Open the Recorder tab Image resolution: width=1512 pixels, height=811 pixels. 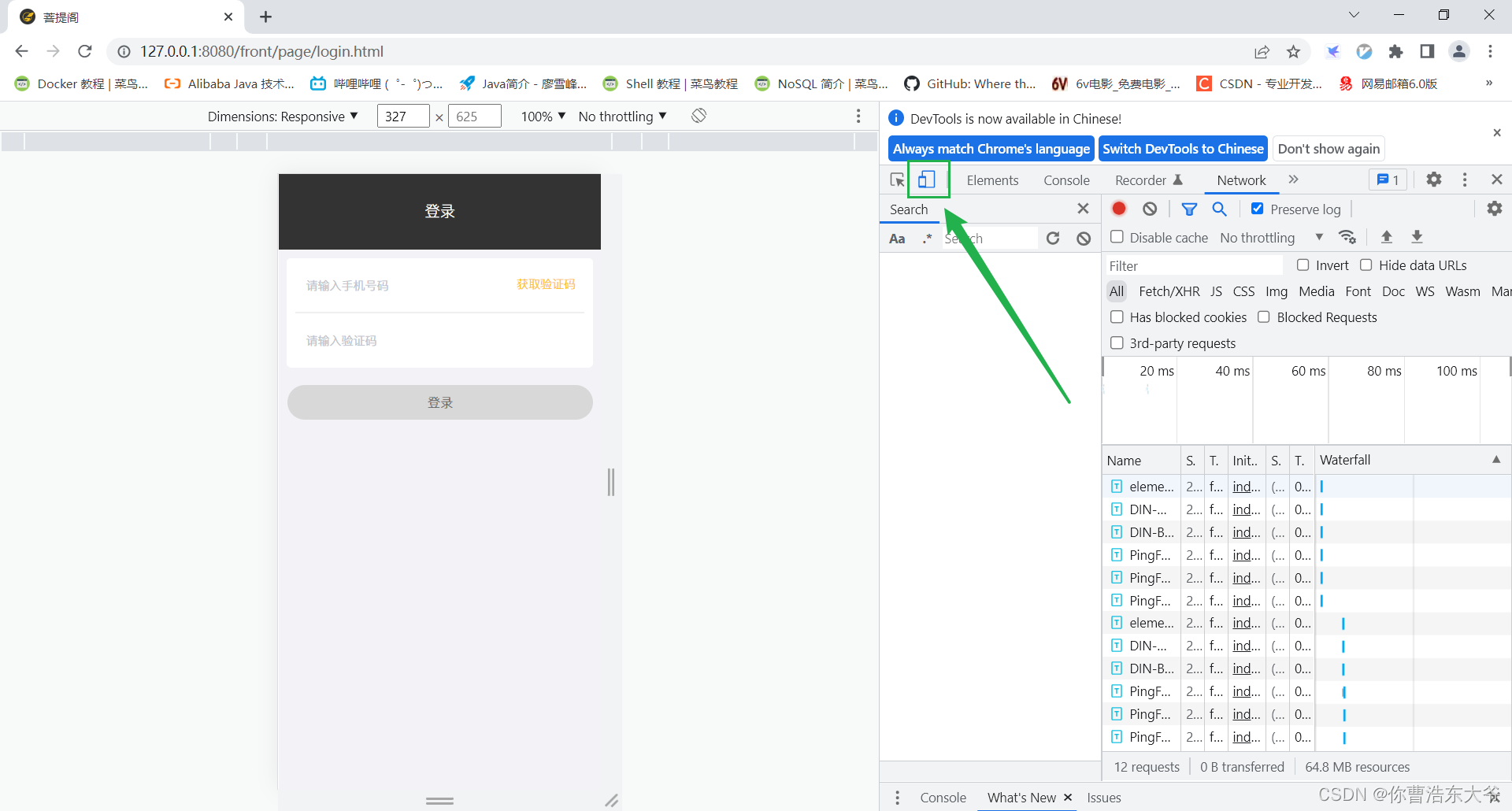(x=1148, y=180)
